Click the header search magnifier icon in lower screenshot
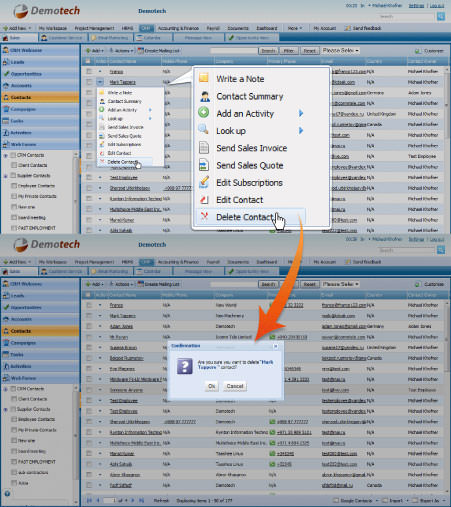Viewport: 451px width, 507px height. tap(441, 250)
